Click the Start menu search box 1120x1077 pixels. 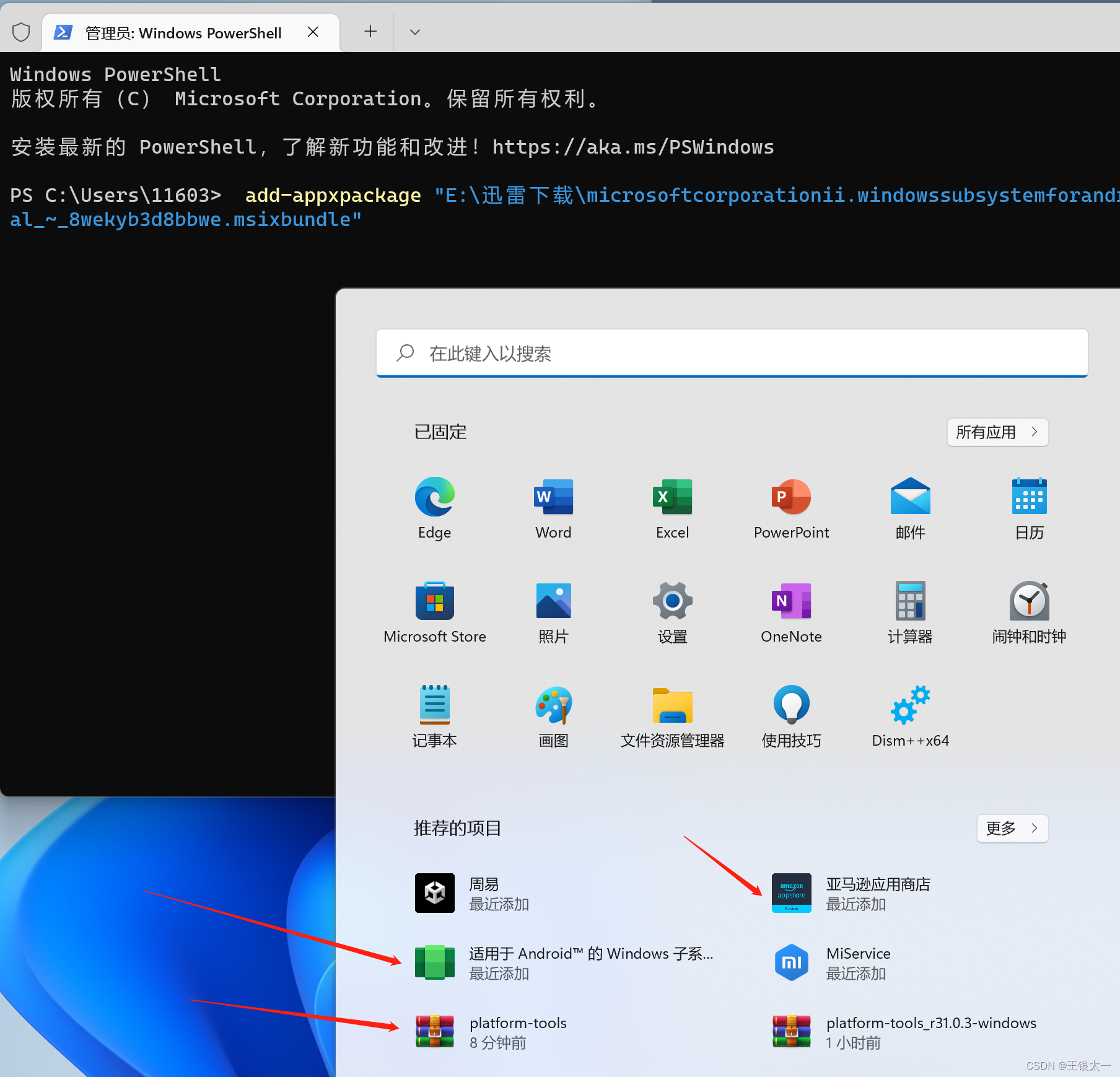click(732, 353)
